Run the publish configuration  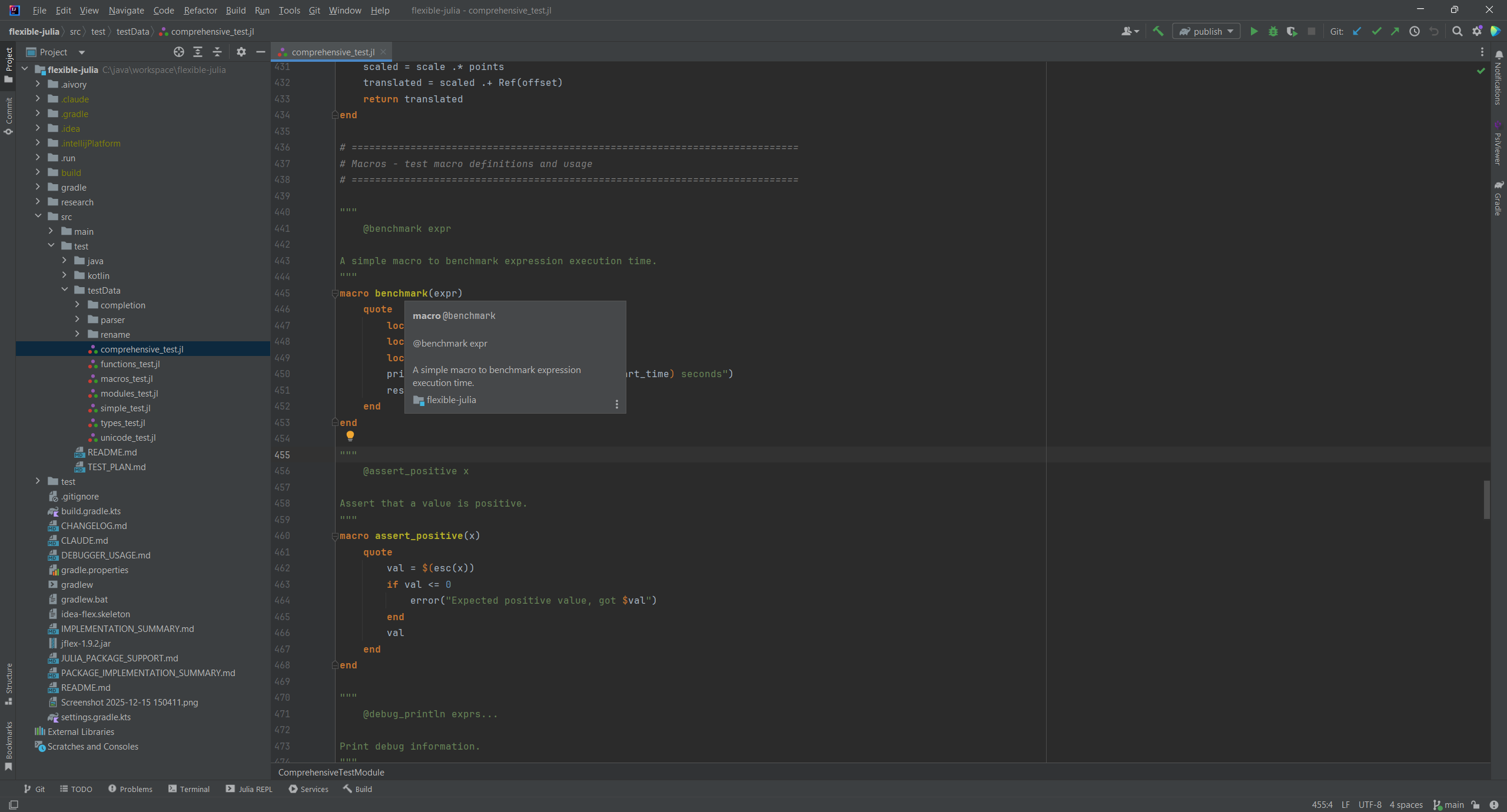[1254, 32]
